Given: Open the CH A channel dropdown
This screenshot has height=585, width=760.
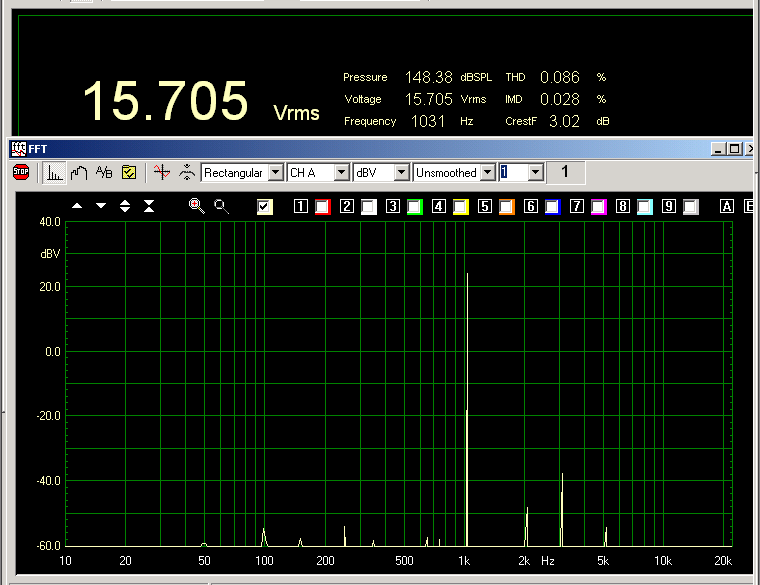Looking at the screenshot, I should 341,173.
